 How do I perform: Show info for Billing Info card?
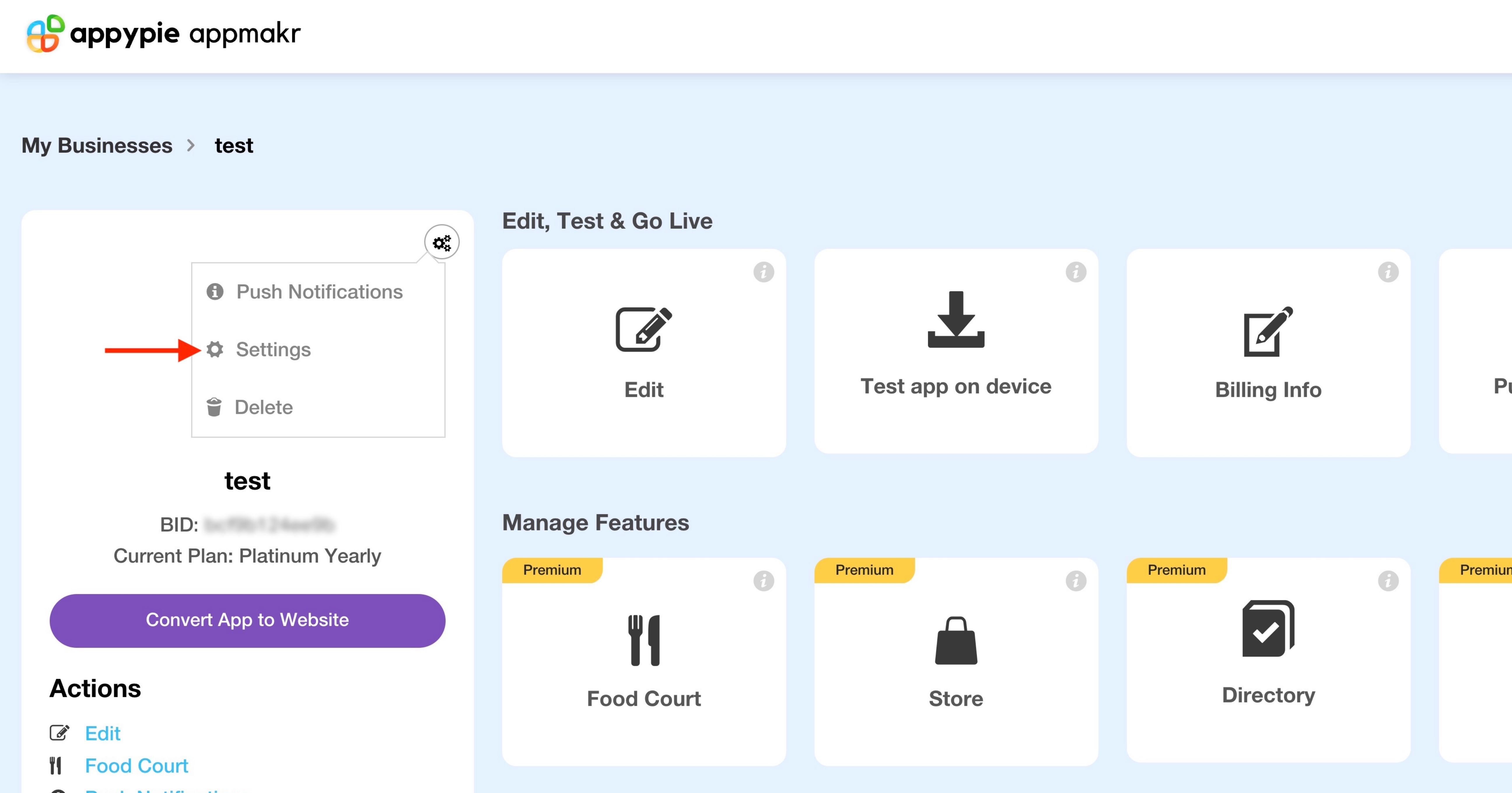tap(1388, 272)
